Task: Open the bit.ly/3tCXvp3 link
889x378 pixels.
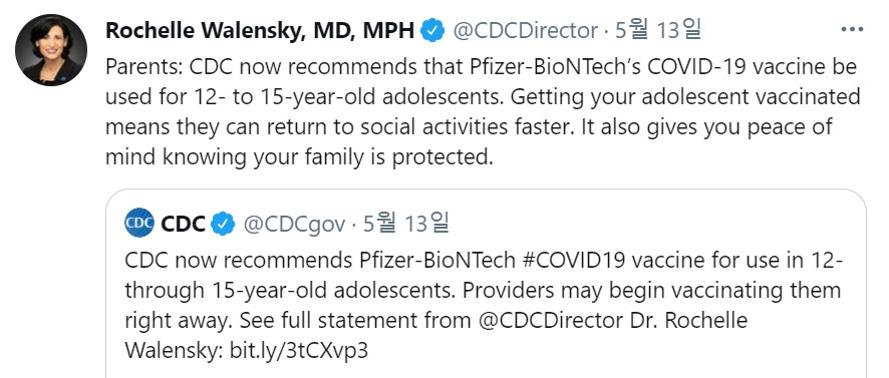Action: [299, 350]
